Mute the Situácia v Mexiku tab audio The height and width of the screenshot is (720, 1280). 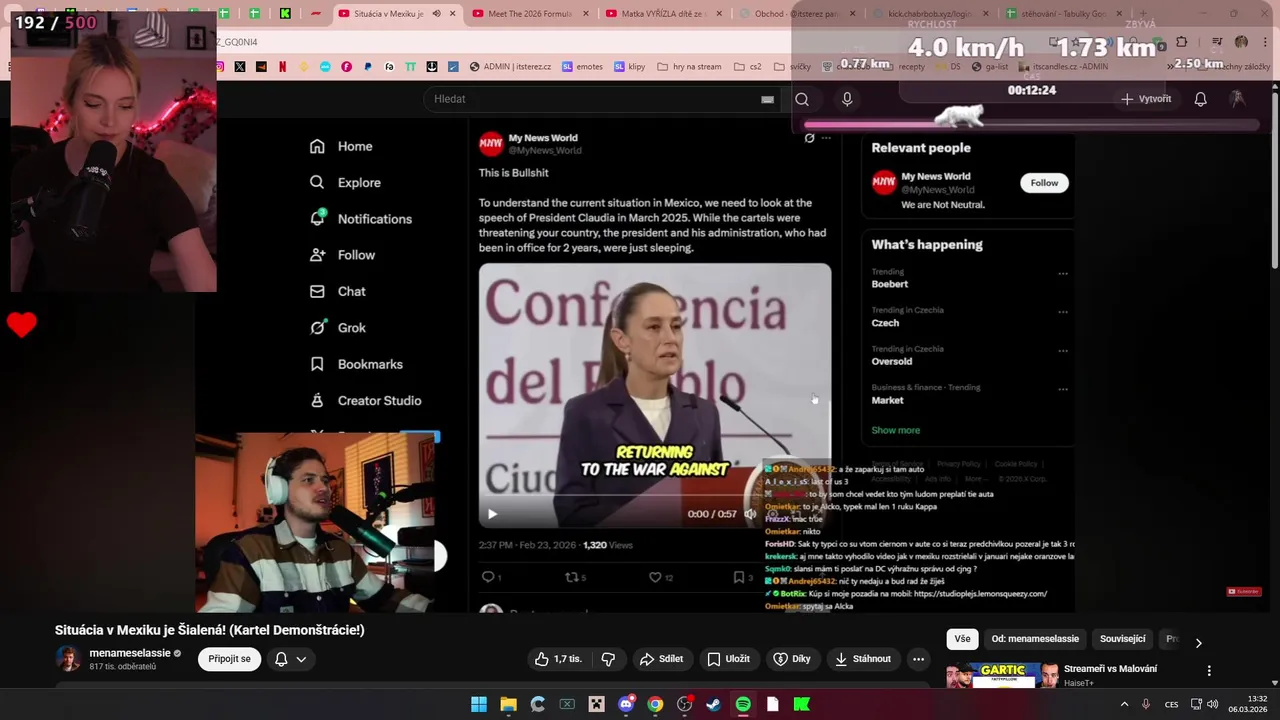436,14
